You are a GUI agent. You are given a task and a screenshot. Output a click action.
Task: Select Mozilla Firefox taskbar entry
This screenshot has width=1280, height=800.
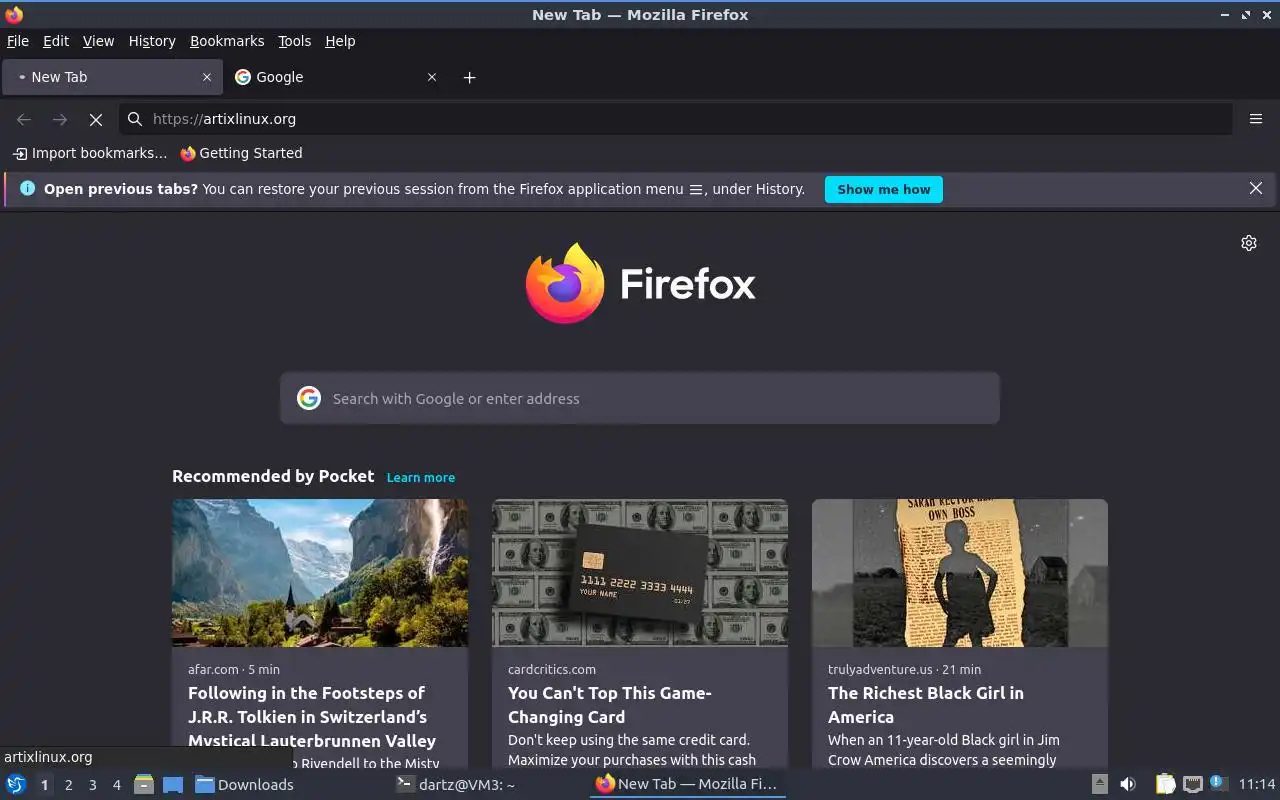pyautogui.click(x=687, y=784)
